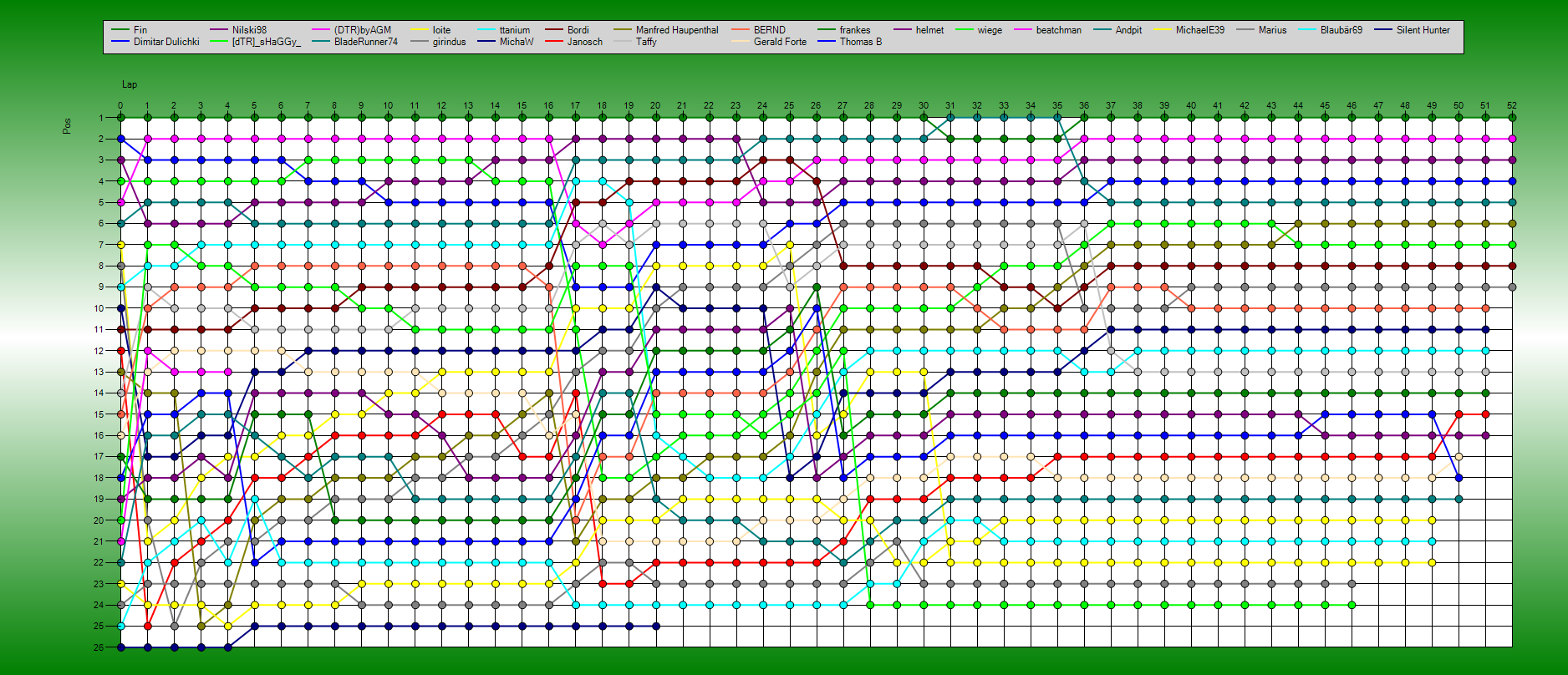This screenshot has width=1568, height=675.
Task: Click the navy position 25 marker at lap 20
Action: click(655, 626)
